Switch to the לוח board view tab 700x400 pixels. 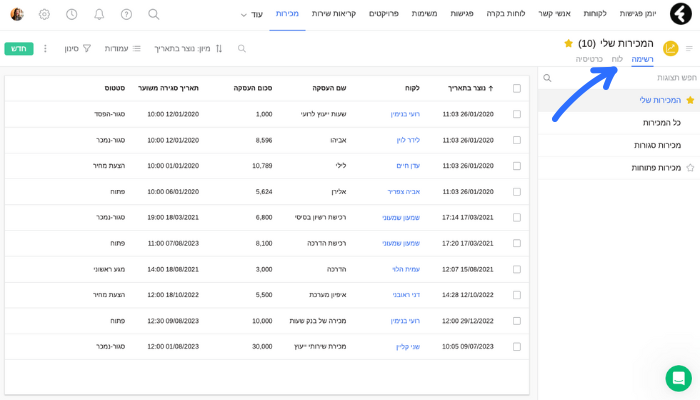(x=617, y=59)
